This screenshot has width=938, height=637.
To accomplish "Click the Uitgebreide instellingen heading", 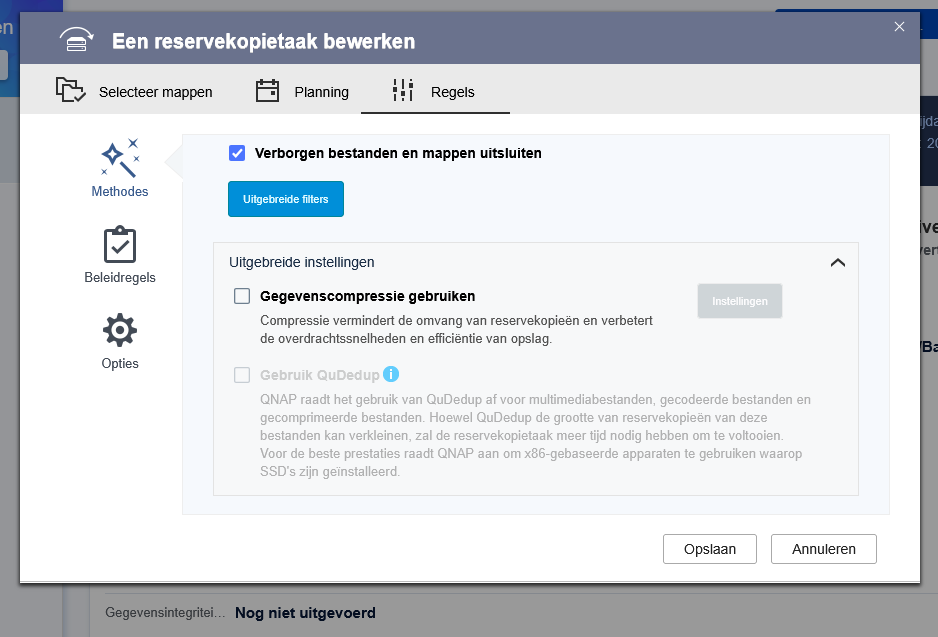I will click(302, 262).
